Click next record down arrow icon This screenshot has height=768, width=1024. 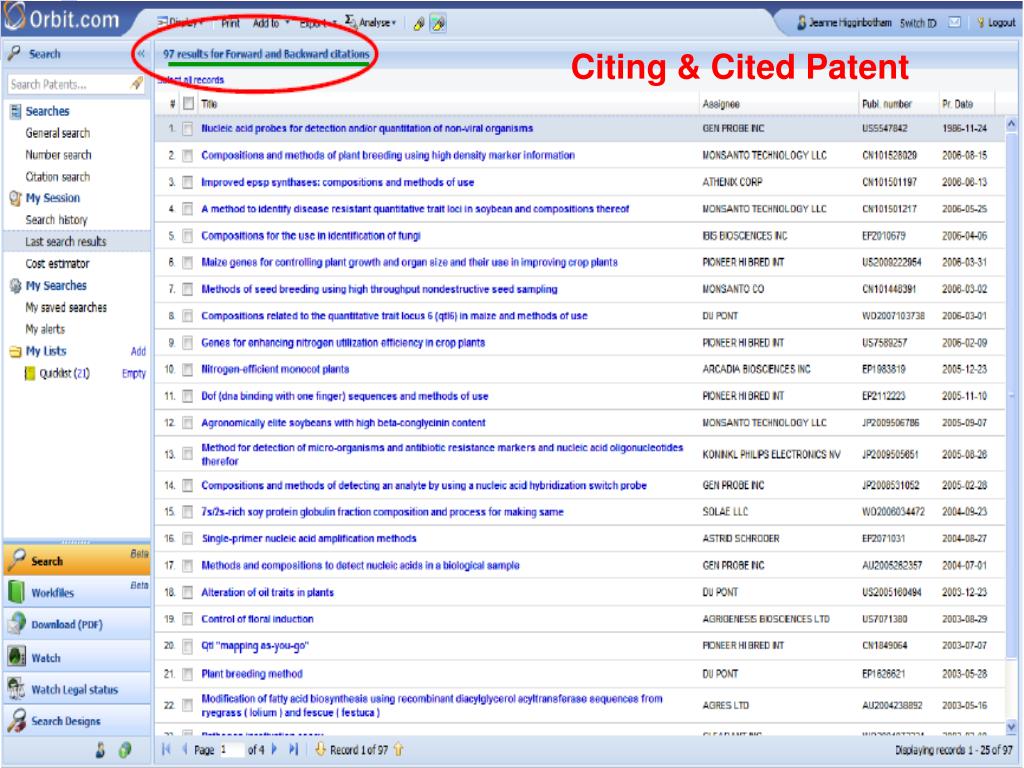[320, 749]
